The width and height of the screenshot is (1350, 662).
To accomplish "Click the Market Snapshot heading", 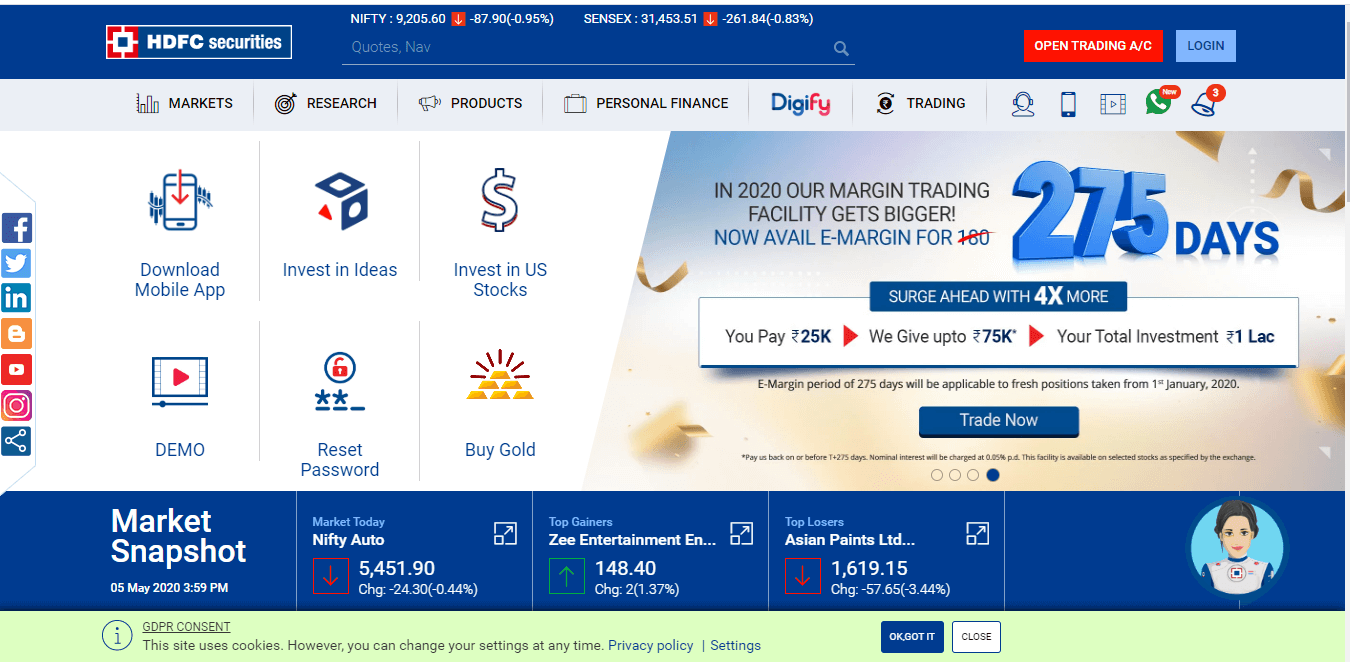I will pyautogui.click(x=178, y=536).
